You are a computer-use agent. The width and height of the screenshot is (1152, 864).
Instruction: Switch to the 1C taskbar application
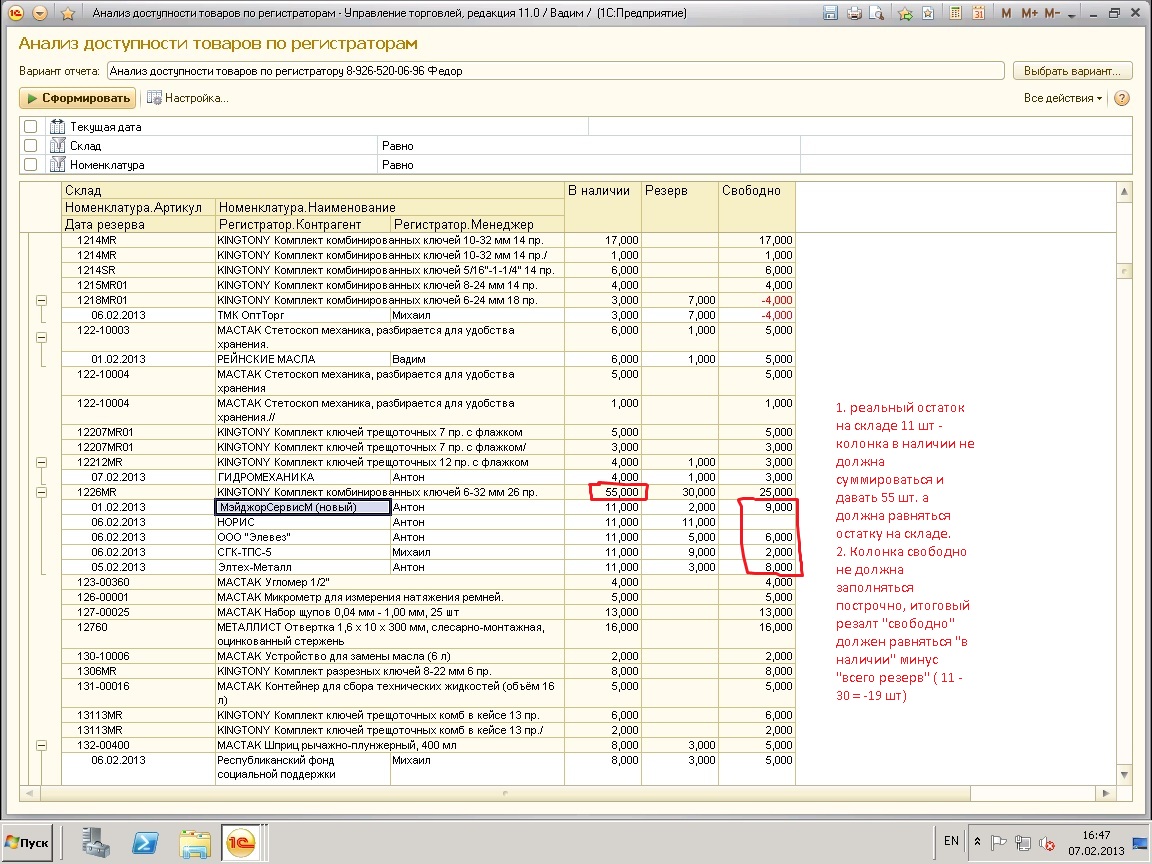click(240, 842)
